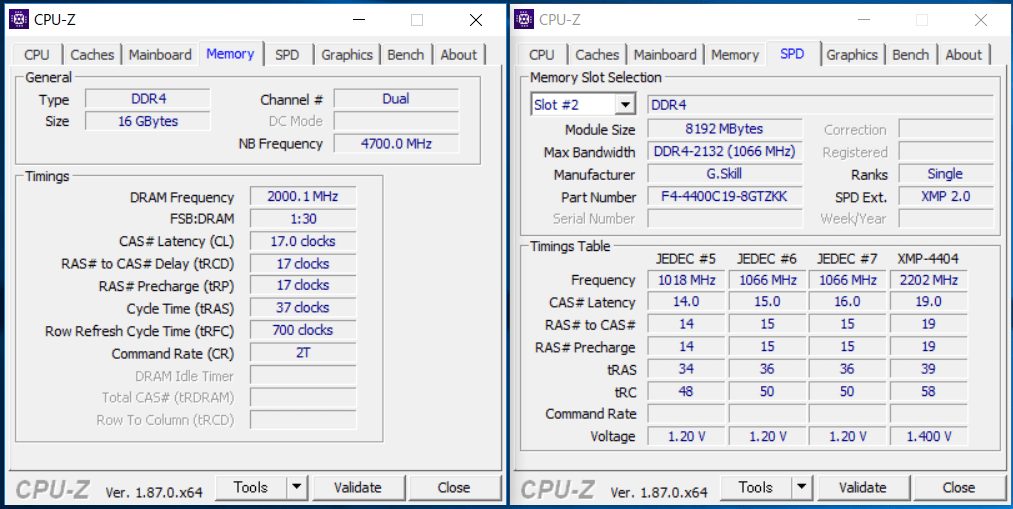The width and height of the screenshot is (1013, 509).
Task: Click CPU-Z app icon in left window title bar
Action: click(19, 19)
